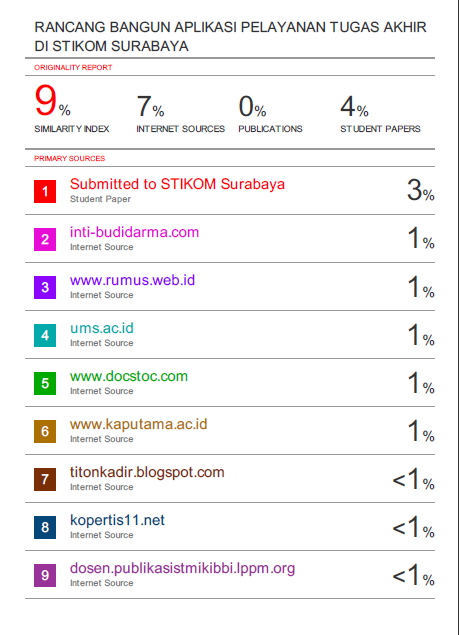Screen dimensions: 459x635
Task: Click the 9% Similarity Index figure
Action: coord(53,100)
